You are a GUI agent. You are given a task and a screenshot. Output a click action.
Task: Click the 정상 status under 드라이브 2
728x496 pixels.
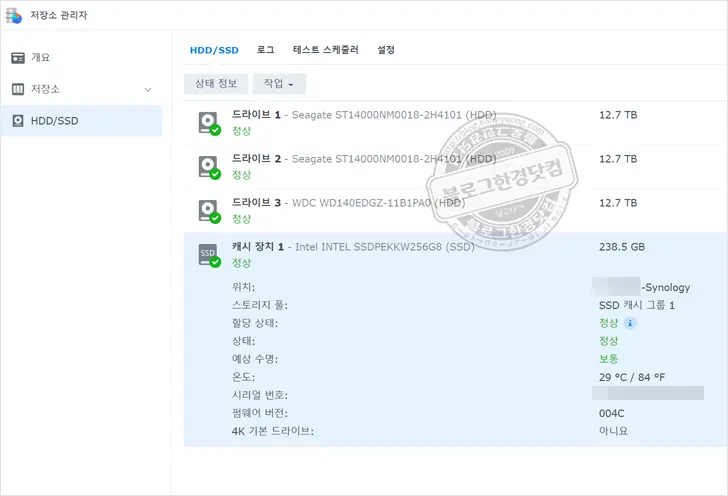click(x=241, y=175)
